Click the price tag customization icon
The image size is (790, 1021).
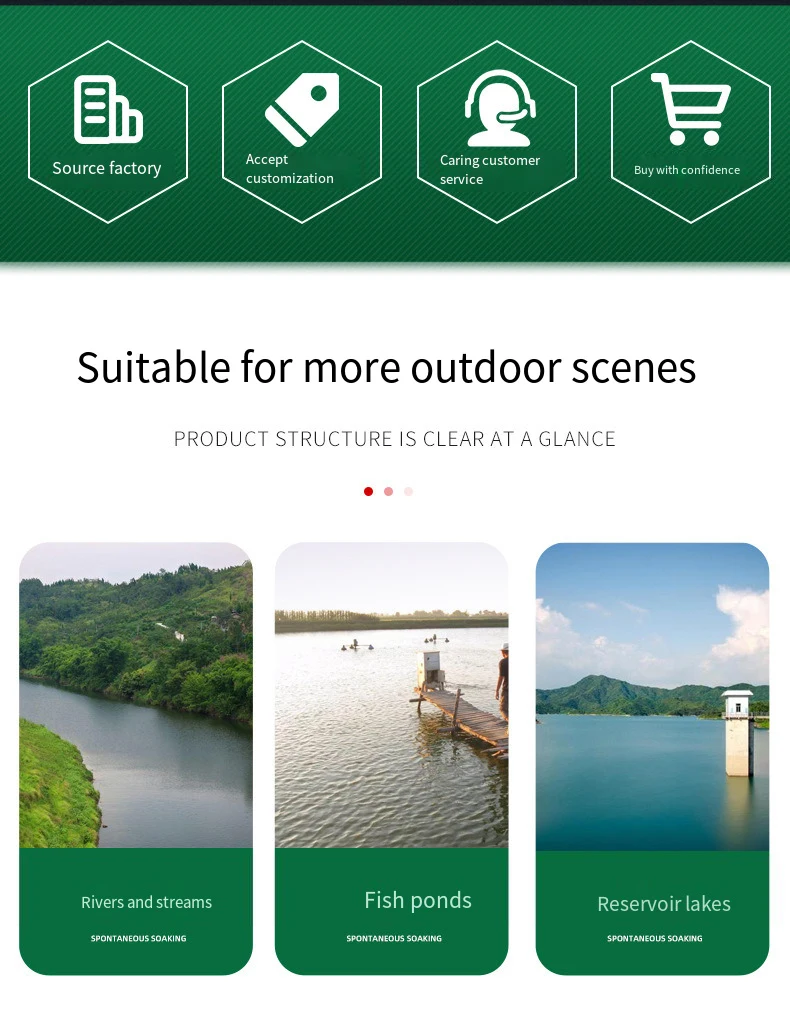(x=302, y=109)
